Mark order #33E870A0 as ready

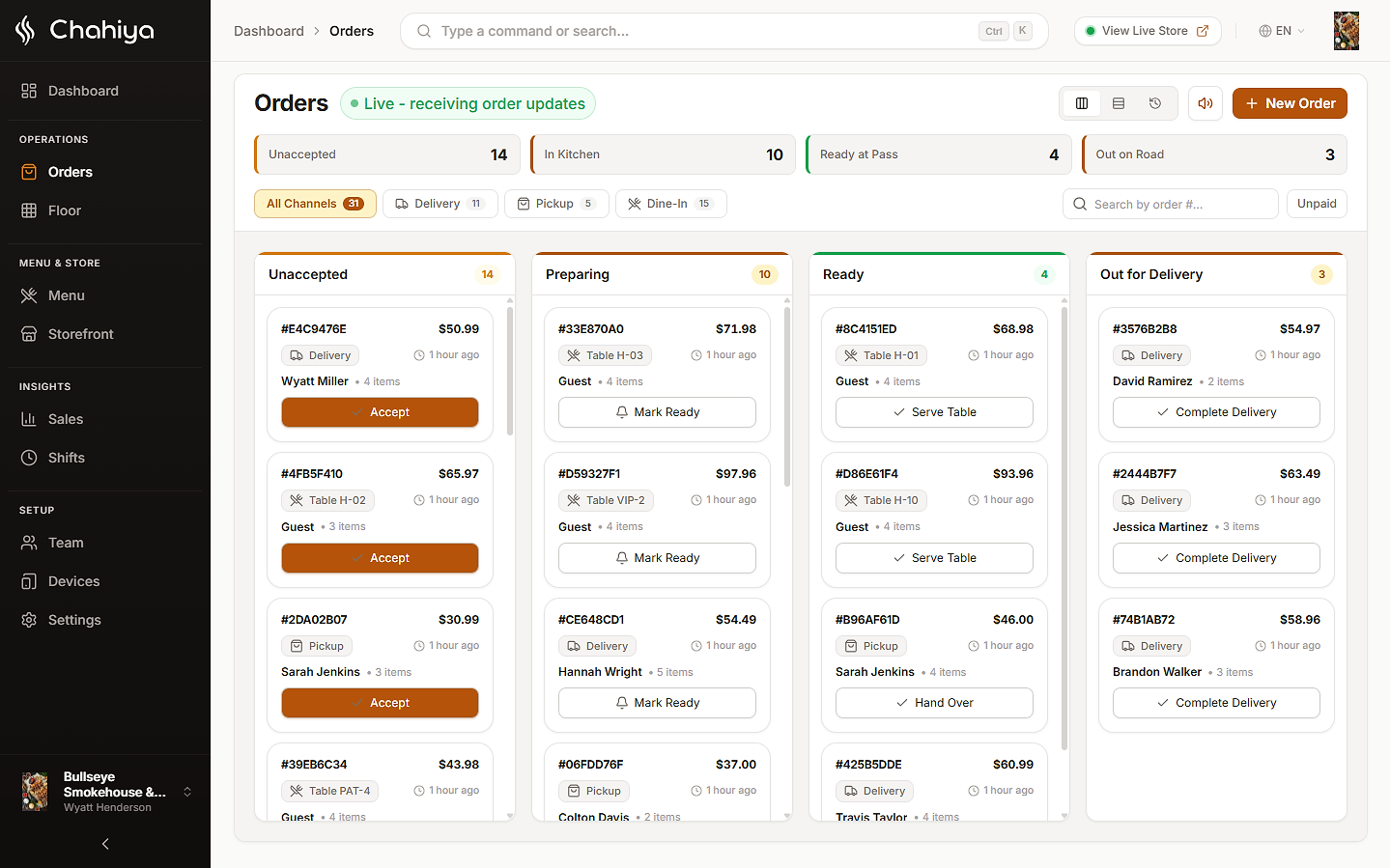coord(657,412)
